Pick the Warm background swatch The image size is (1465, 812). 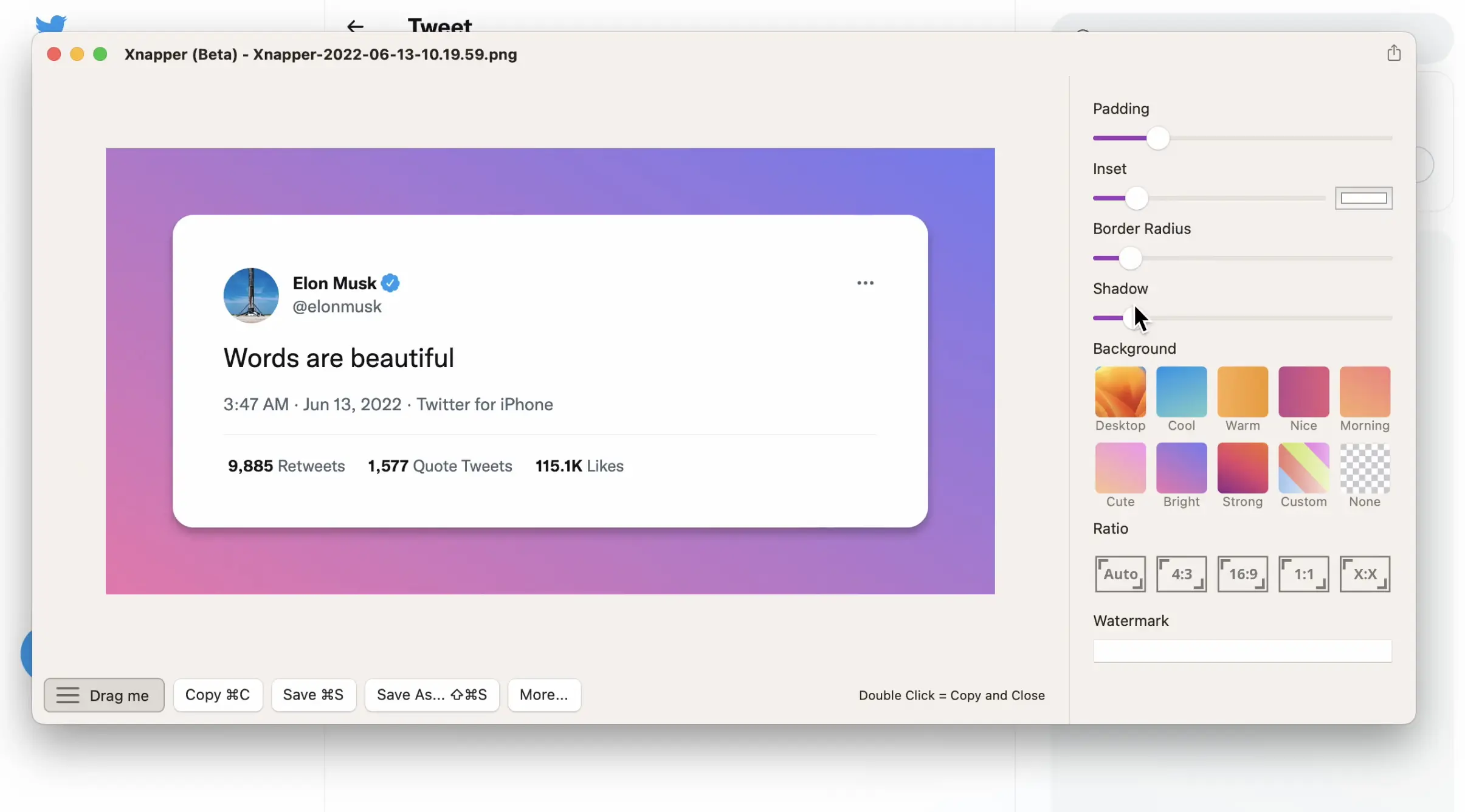1243,391
